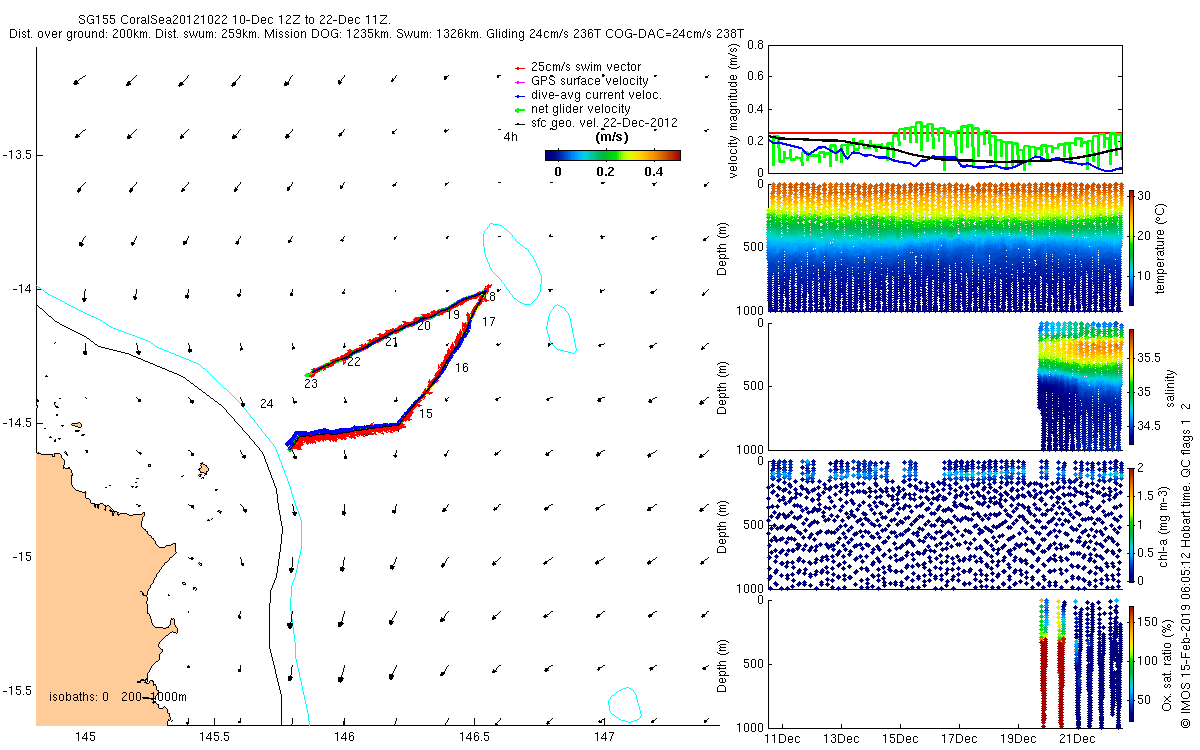Click the green start marker near label 23
This screenshot has width=1200, height=750.
(x=308, y=374)
